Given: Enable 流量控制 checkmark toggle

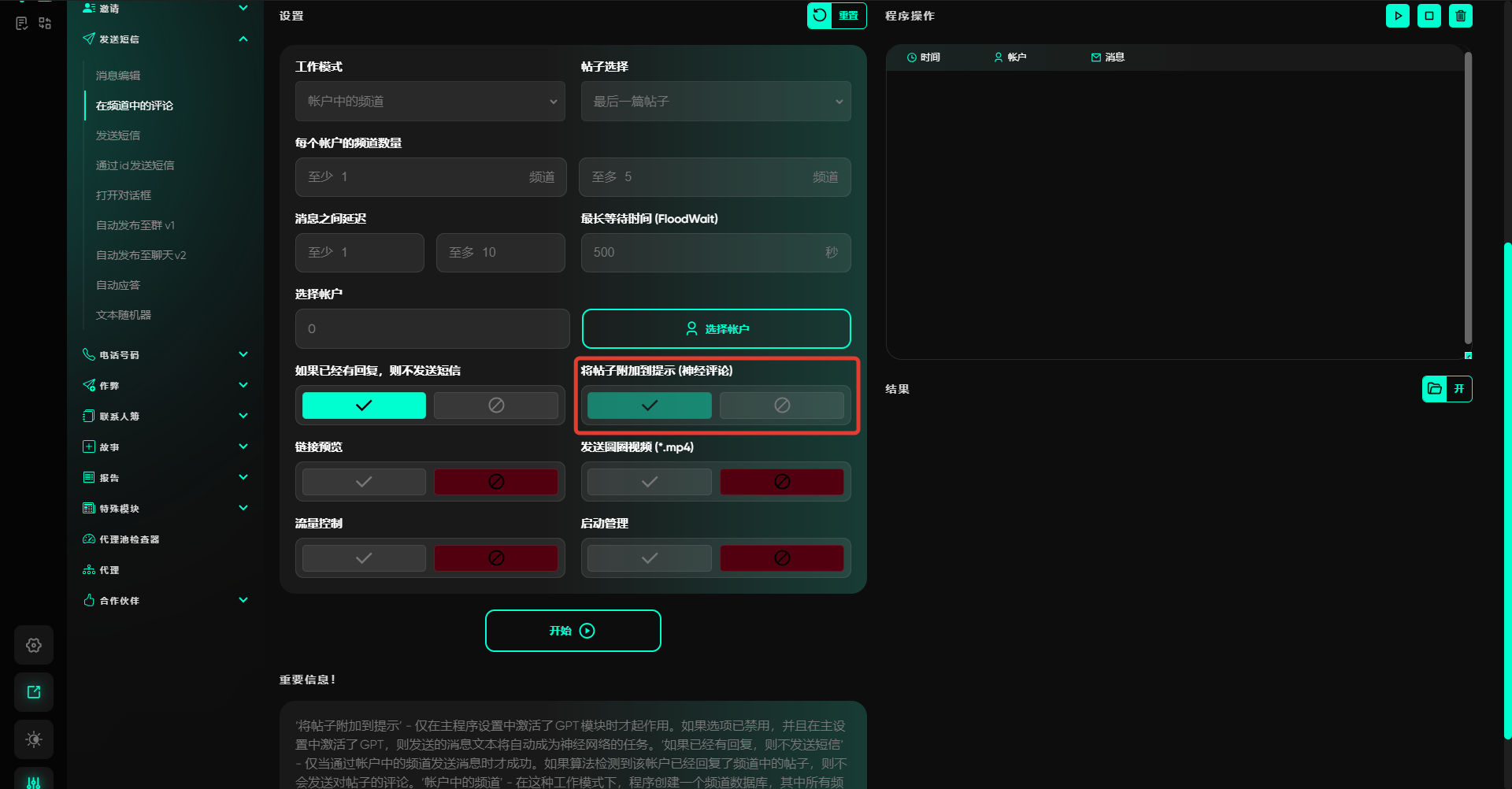Looking at the screenshot, I should click(364, 558).
